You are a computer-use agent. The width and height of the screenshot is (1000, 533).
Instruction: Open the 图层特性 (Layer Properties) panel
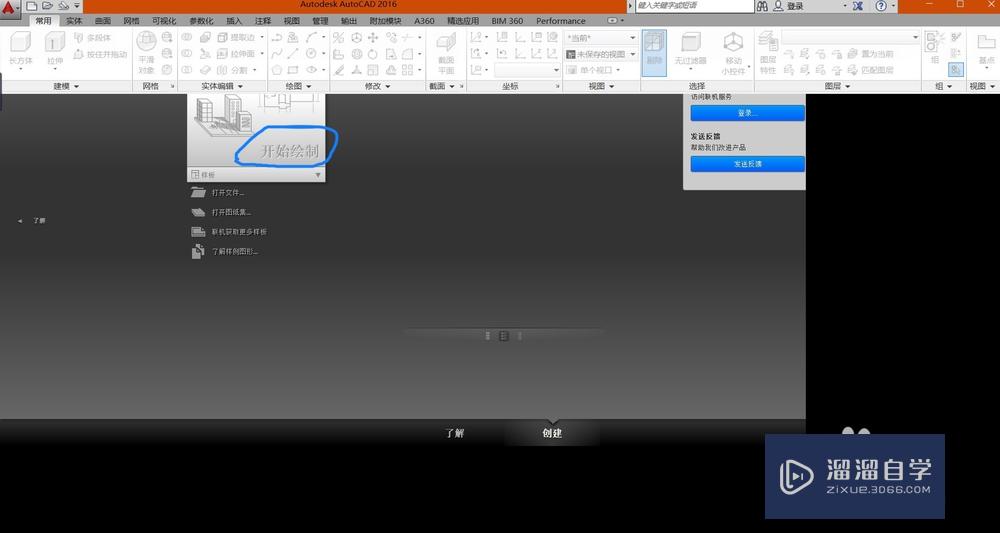coord(768,54)
